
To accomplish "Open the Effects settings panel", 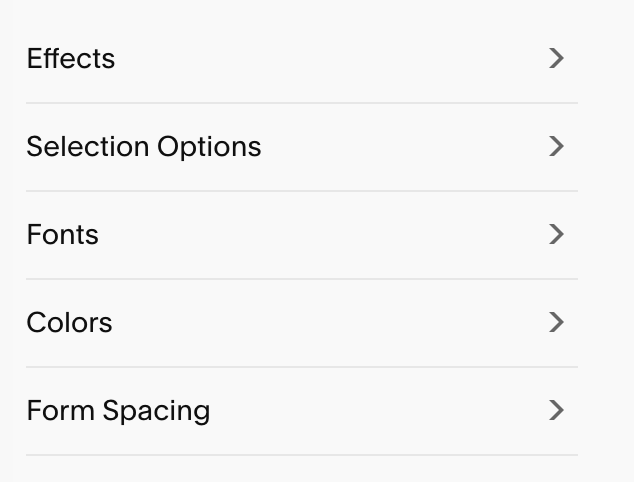I will [x=302, y=59].
